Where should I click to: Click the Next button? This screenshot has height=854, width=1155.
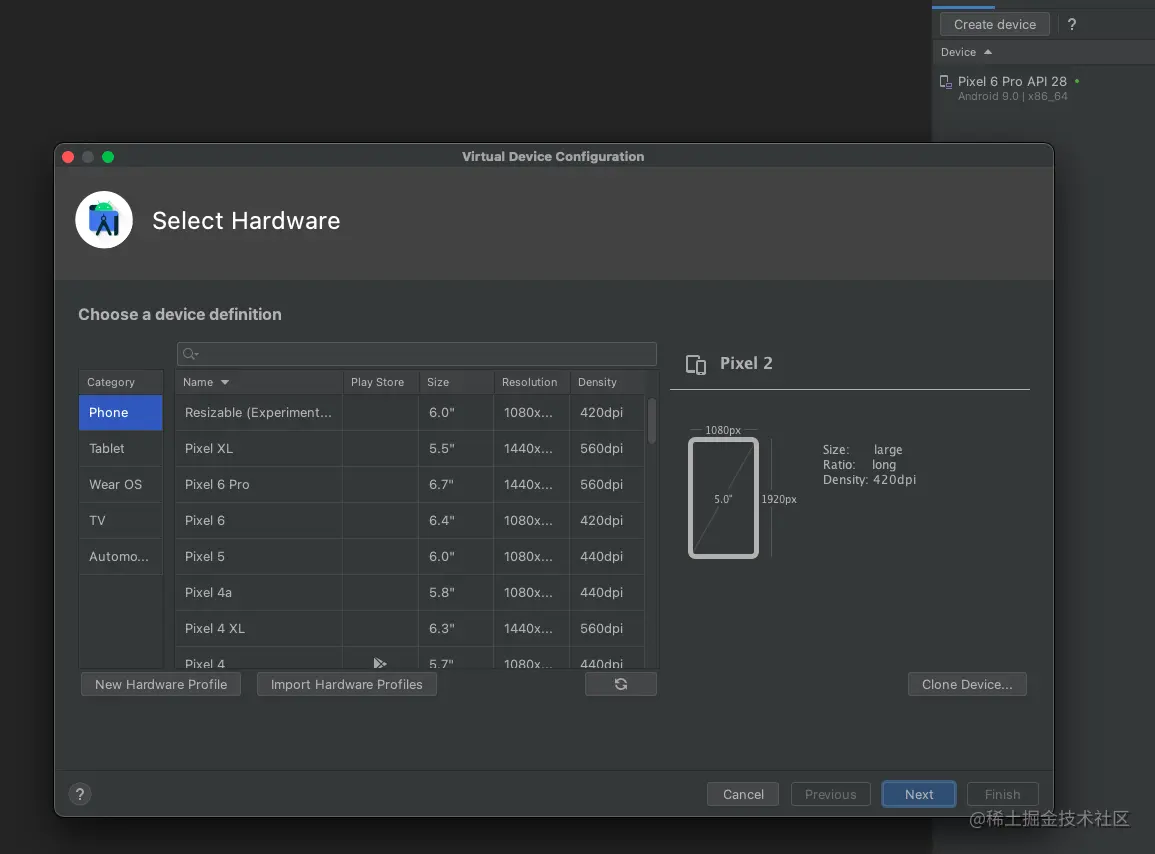point(919,794)
